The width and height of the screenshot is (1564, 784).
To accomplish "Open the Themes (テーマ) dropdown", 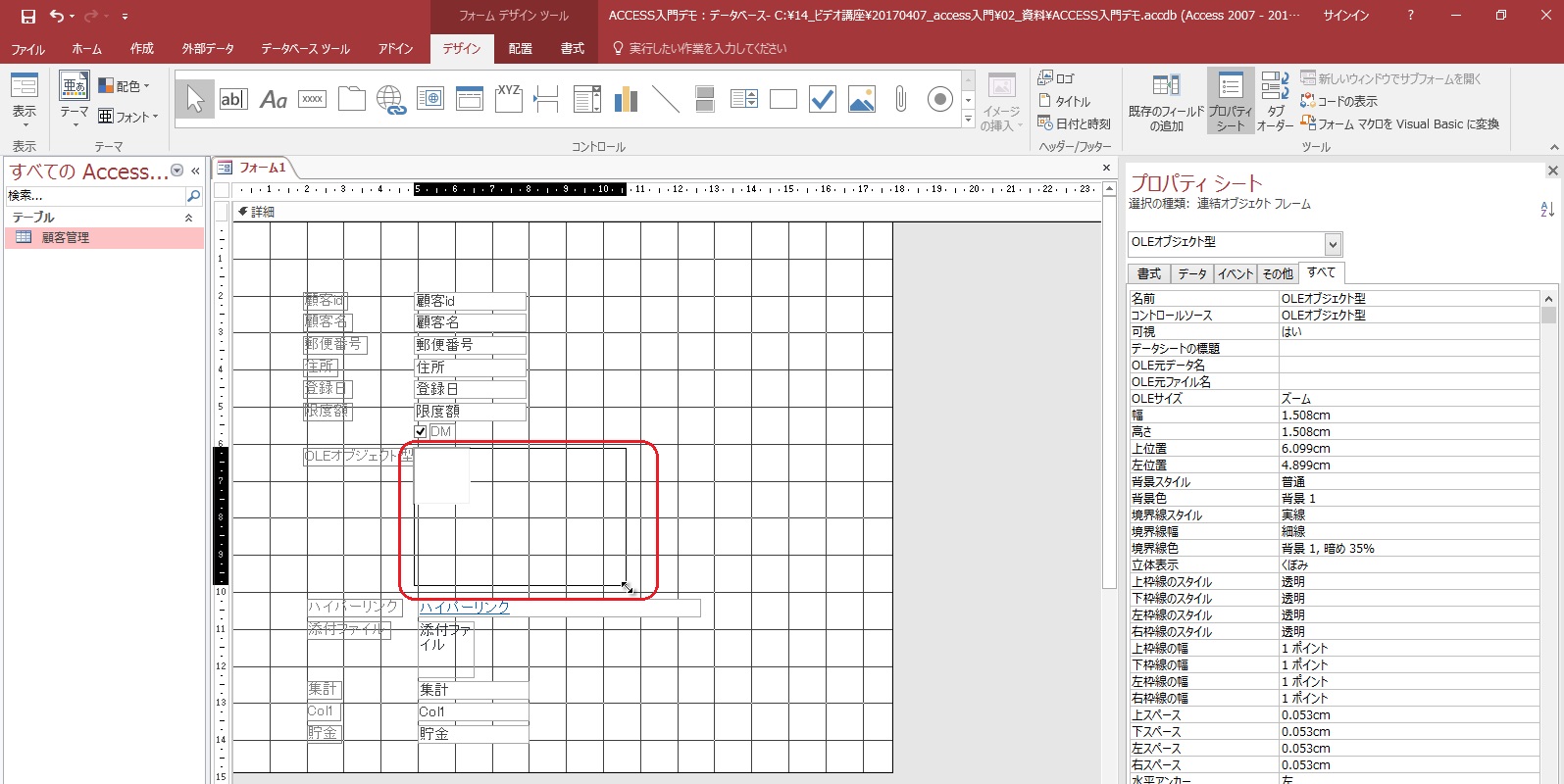I will pyautogui.click(x=75, y=102).
